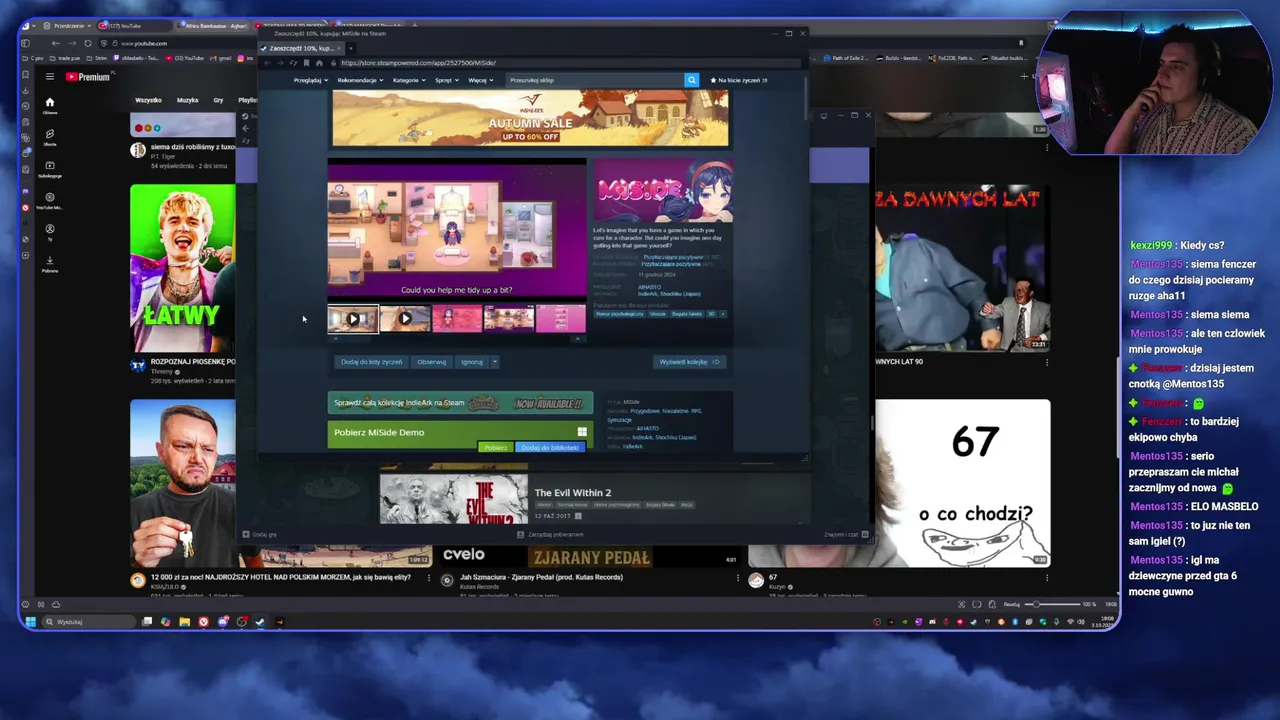1280x720 pixels.
Task: Click the Steam store URL address field
Action: pos(570,63)
